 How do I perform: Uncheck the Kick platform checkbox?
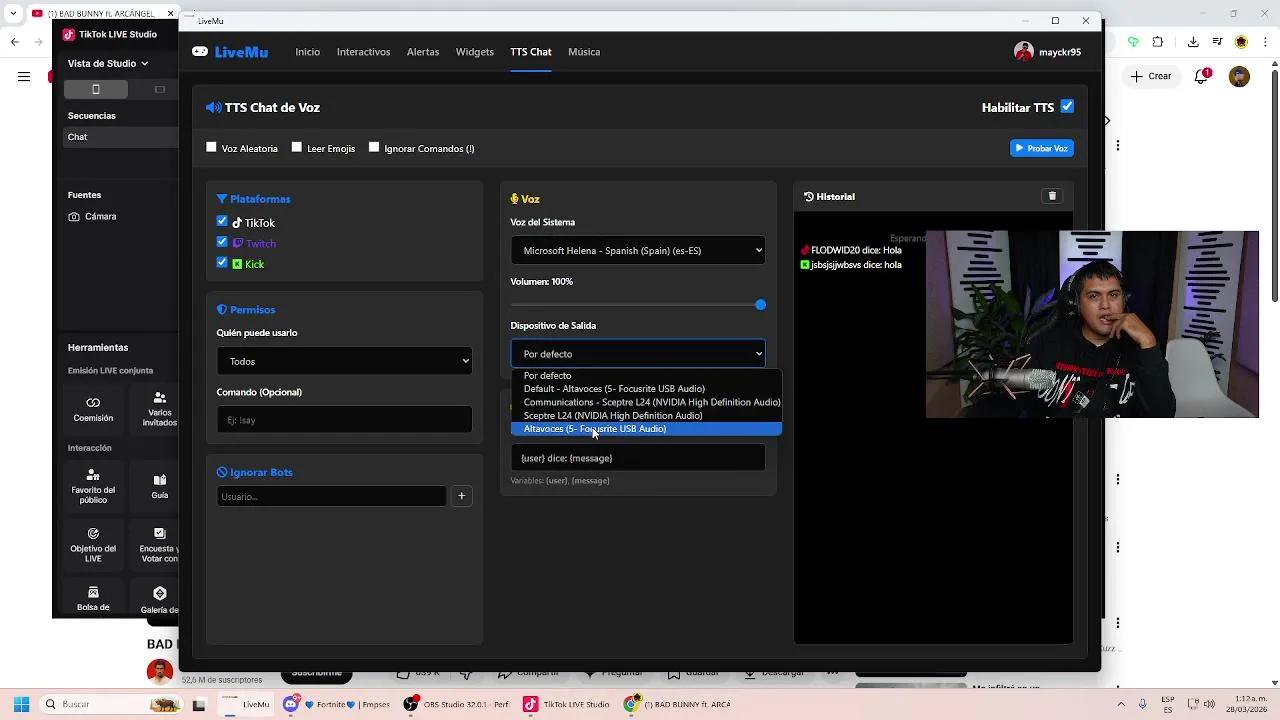[222, 263]
